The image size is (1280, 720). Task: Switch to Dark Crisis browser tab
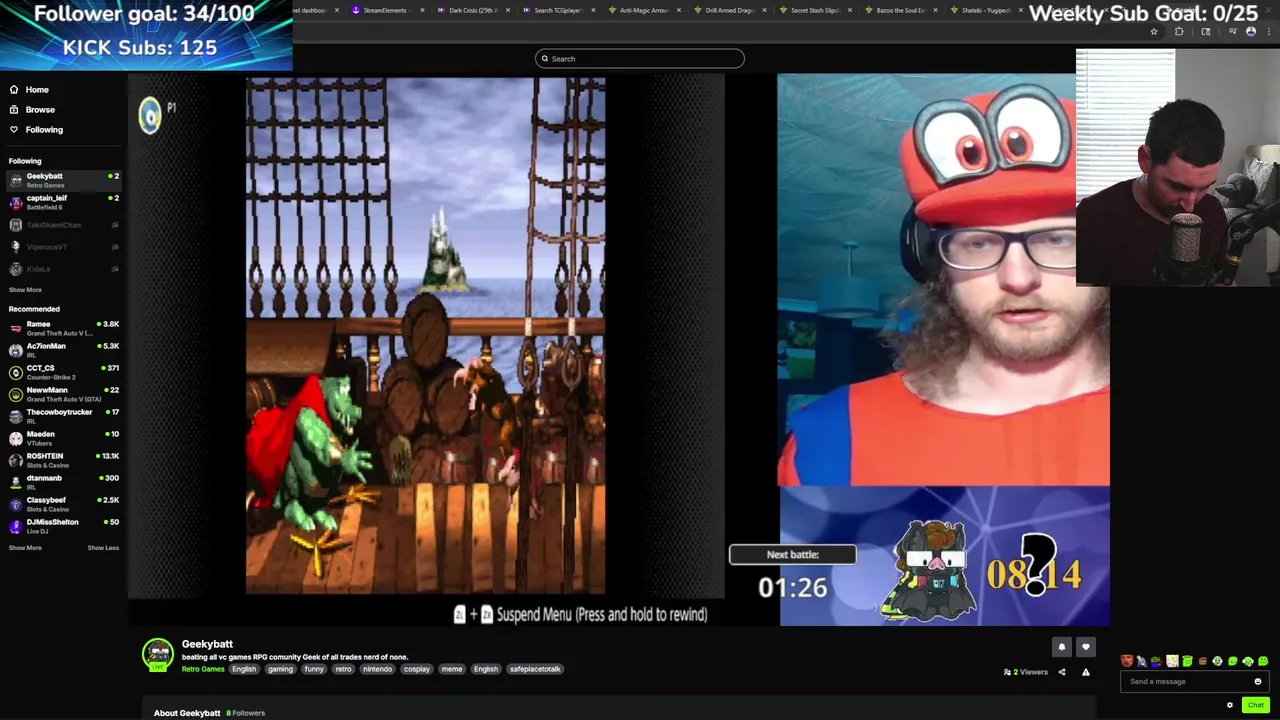(x=470, y=10)
